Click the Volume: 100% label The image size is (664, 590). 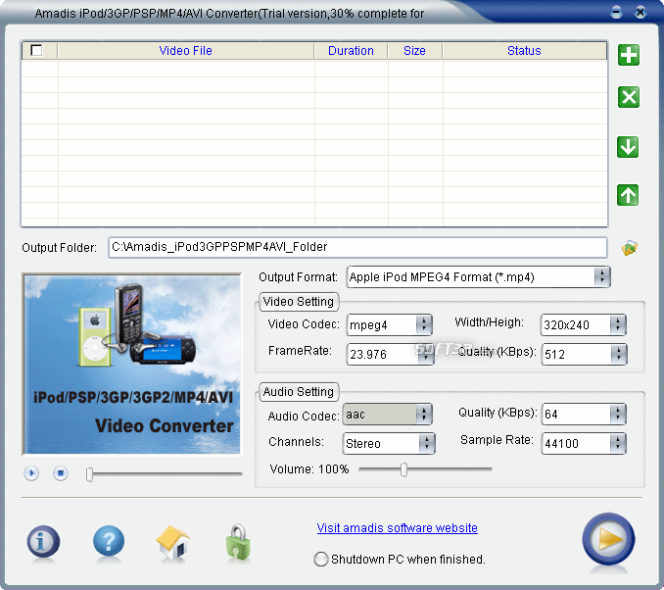[309, 469]
